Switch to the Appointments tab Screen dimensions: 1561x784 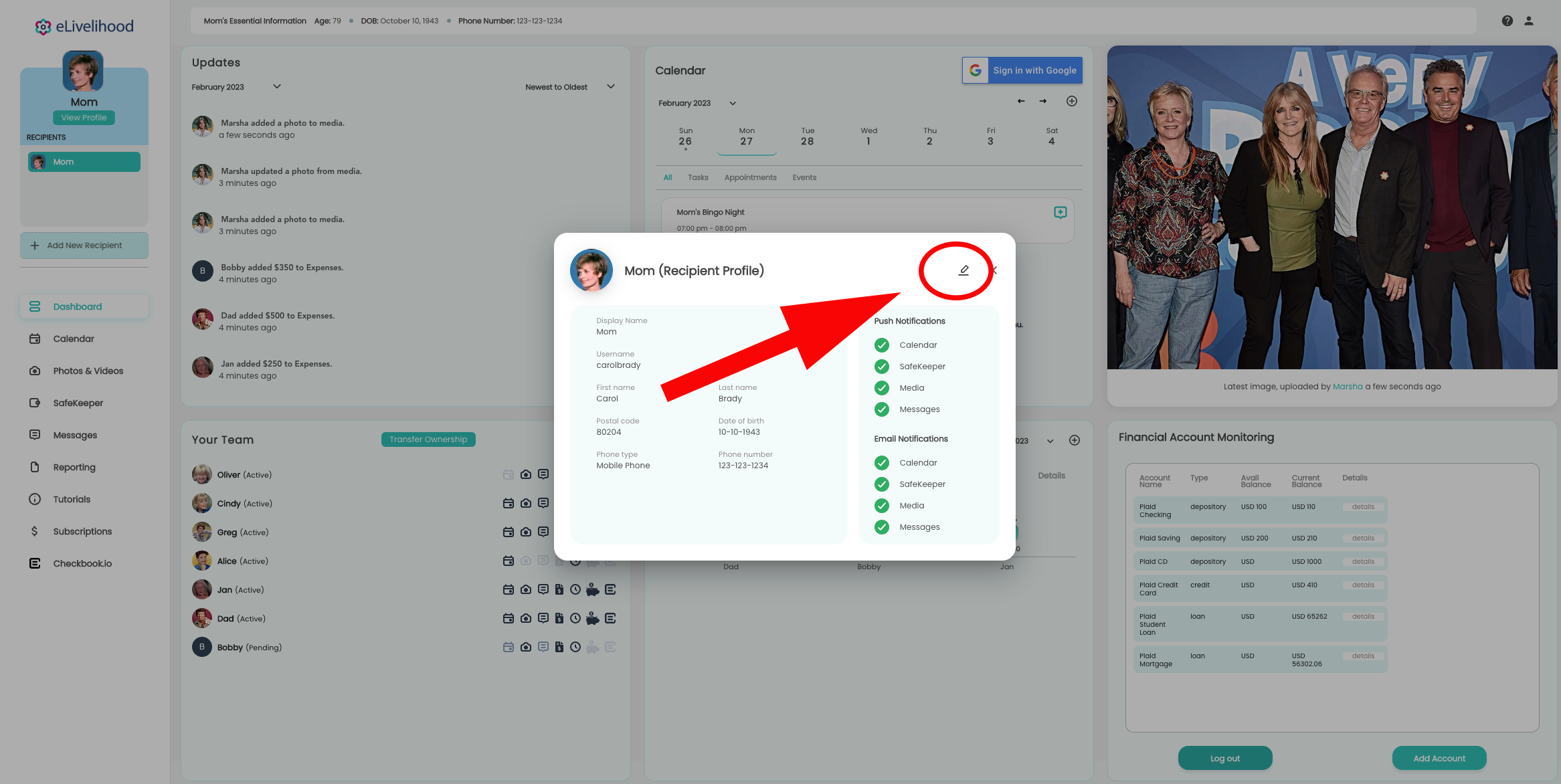[750, 177]
